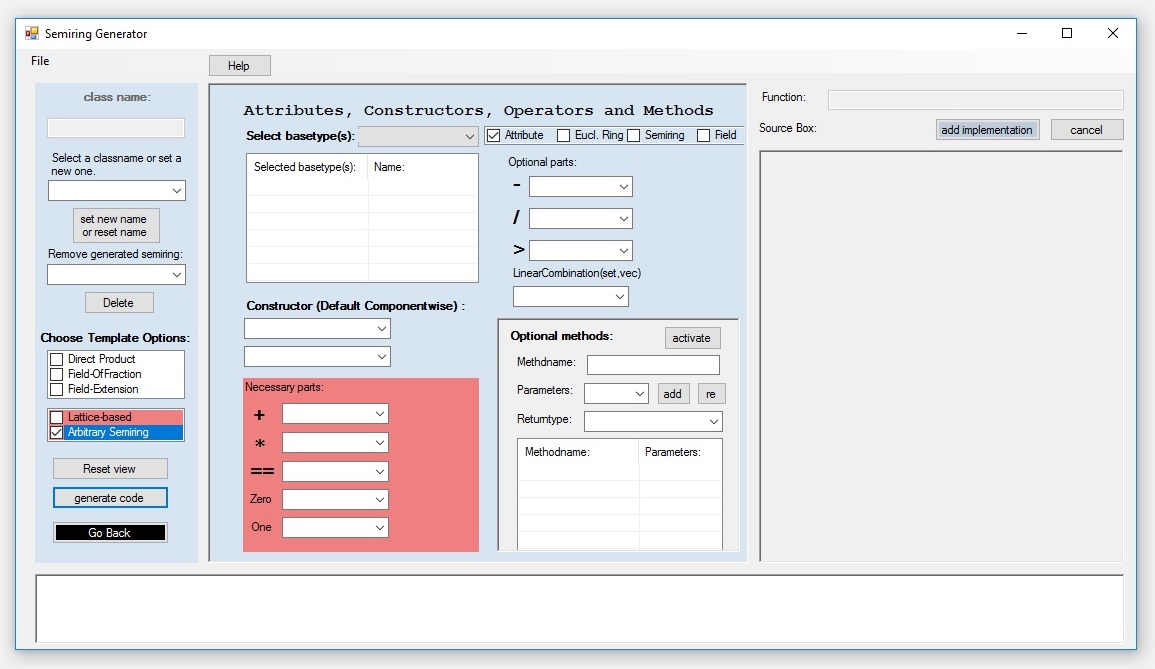The width and height of the screenshot is (1155, 669).
Task: Expand the plus operator dropdown in Necessary parts
Action: [335, 414]
